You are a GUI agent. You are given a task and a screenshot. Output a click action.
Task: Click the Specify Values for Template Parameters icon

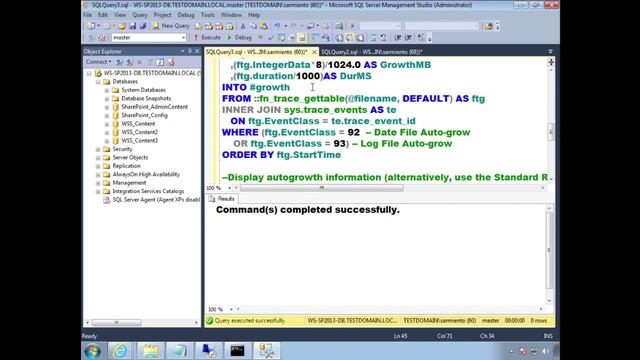[421, 38]
